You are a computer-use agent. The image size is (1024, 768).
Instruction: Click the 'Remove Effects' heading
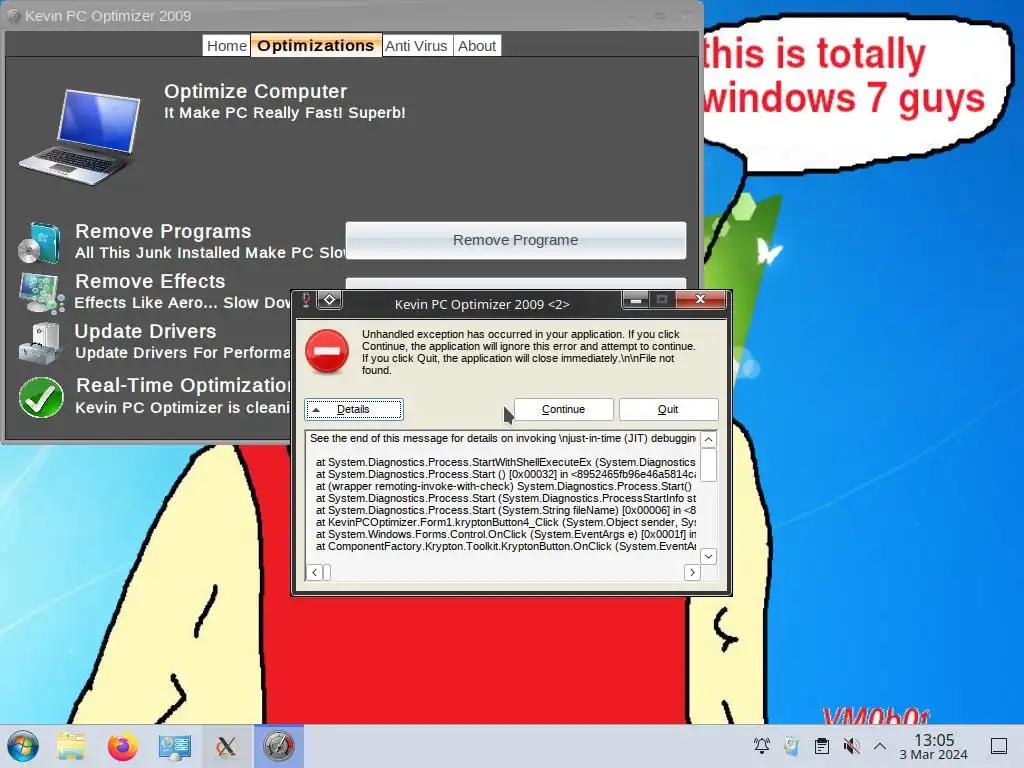pos(150,281)
